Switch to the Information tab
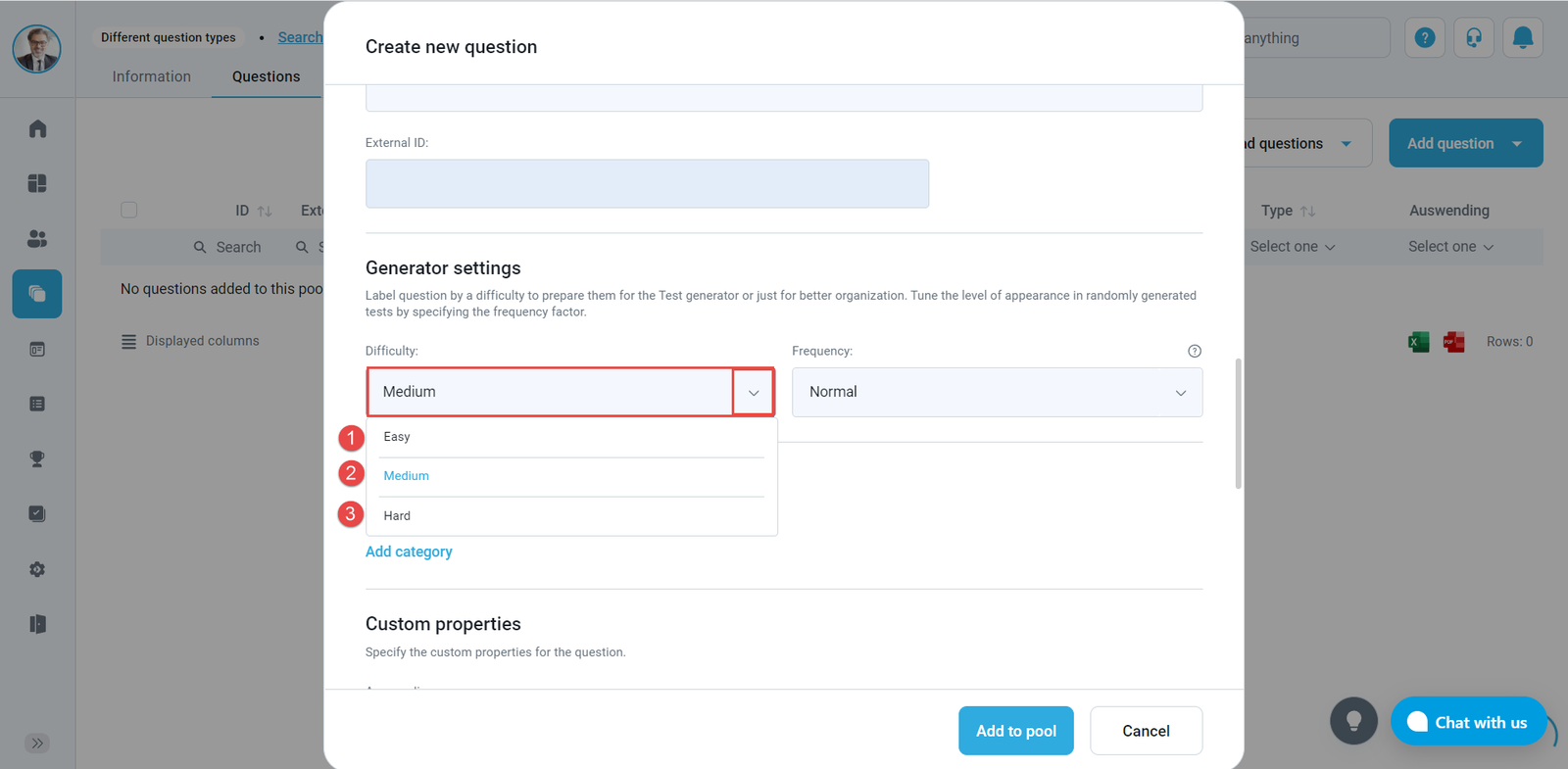 151,76
